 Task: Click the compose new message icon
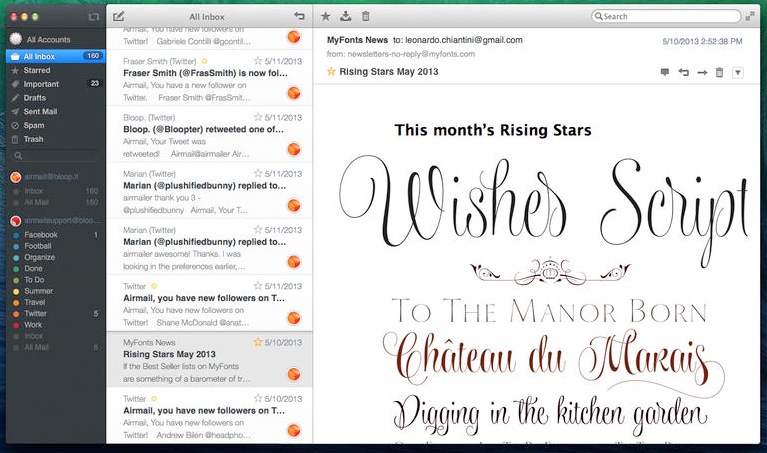[x=119, y=16]
